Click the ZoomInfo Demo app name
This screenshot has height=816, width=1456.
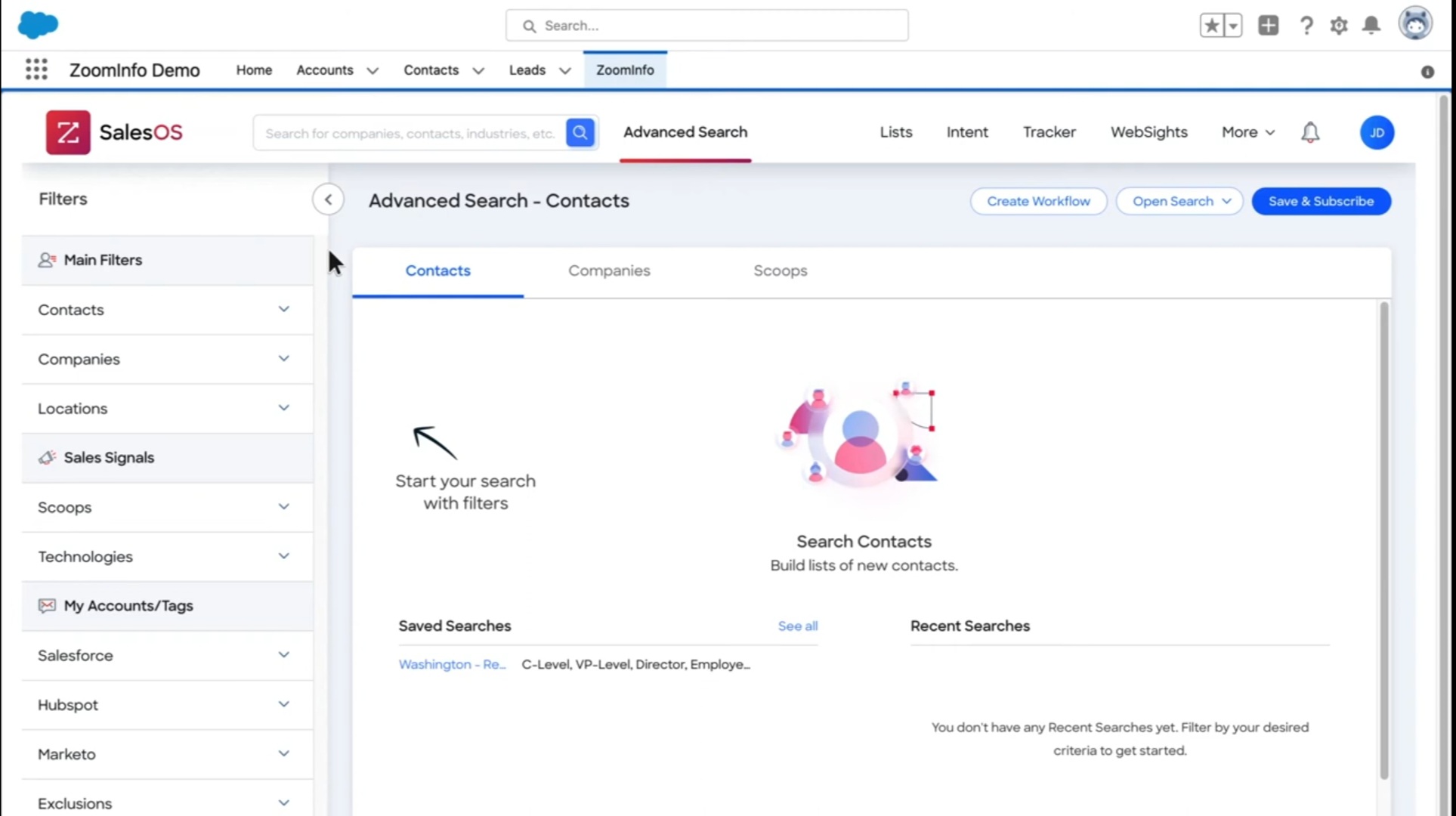(134, 70)
